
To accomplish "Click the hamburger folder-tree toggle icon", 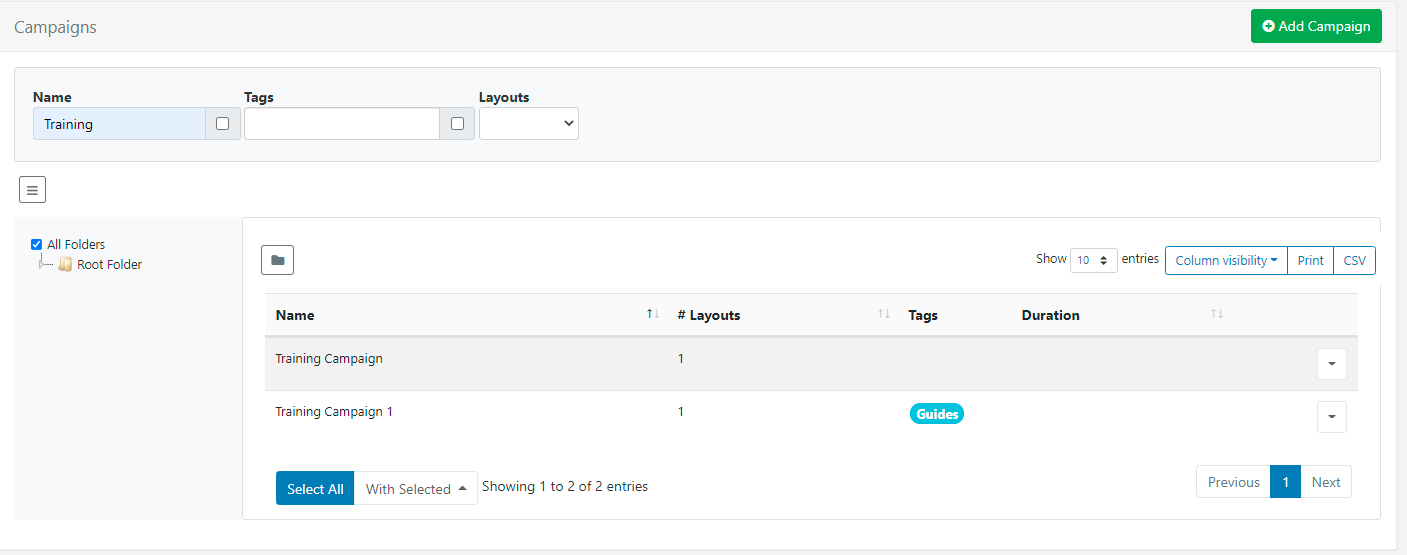I will pos(32,189).
